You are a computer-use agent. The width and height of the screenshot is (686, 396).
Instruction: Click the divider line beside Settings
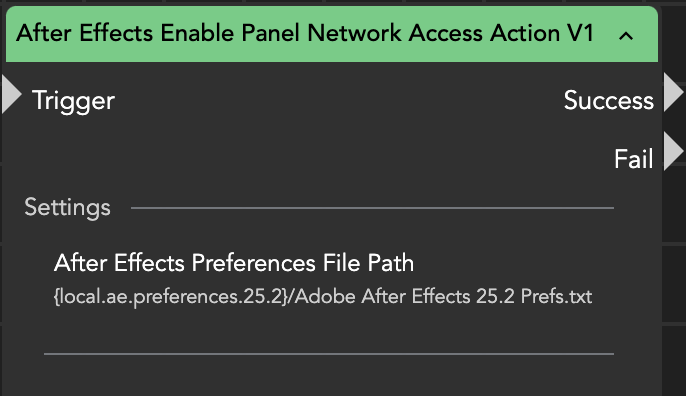372,208
